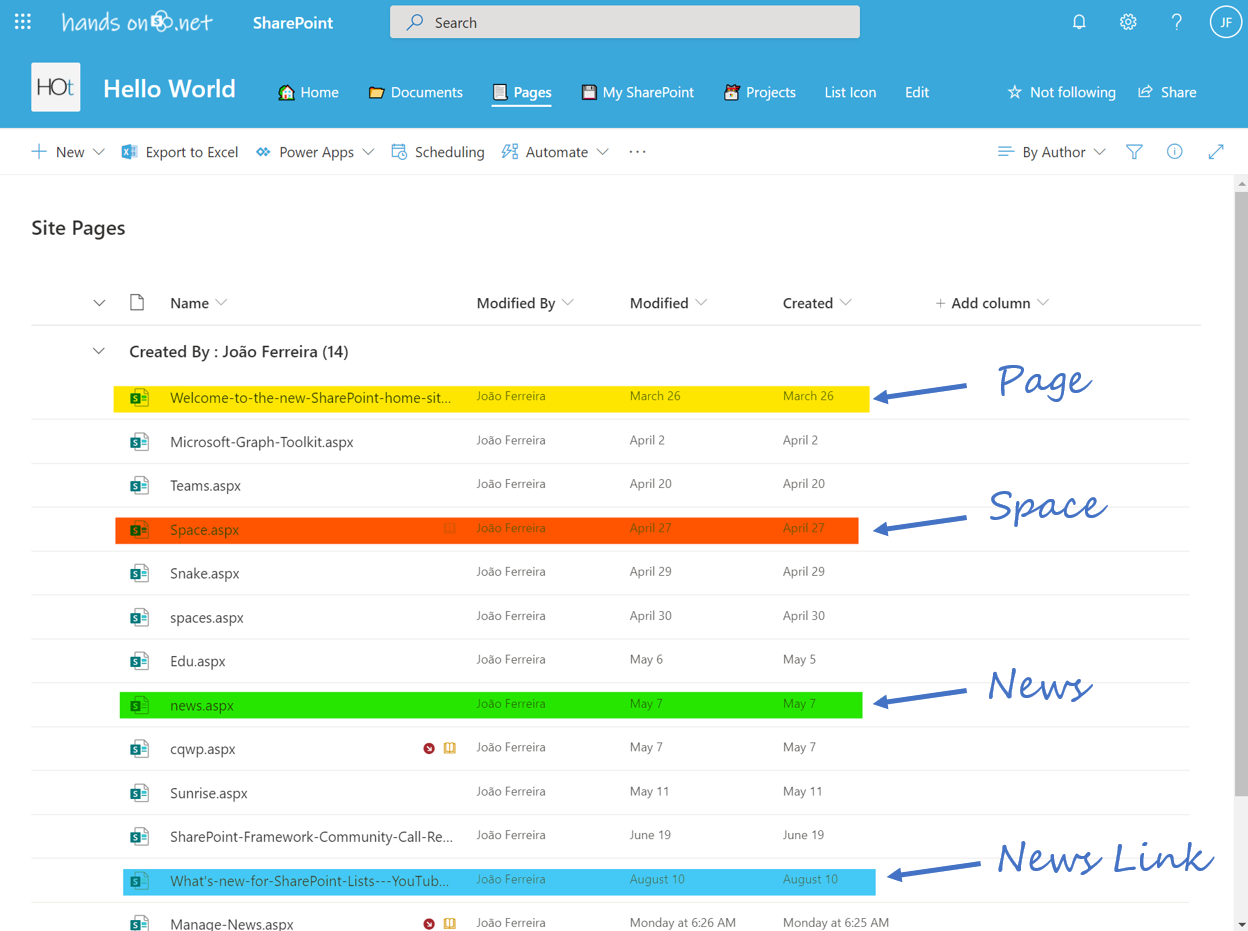Click the Export to Excel icon

[129, 151]
